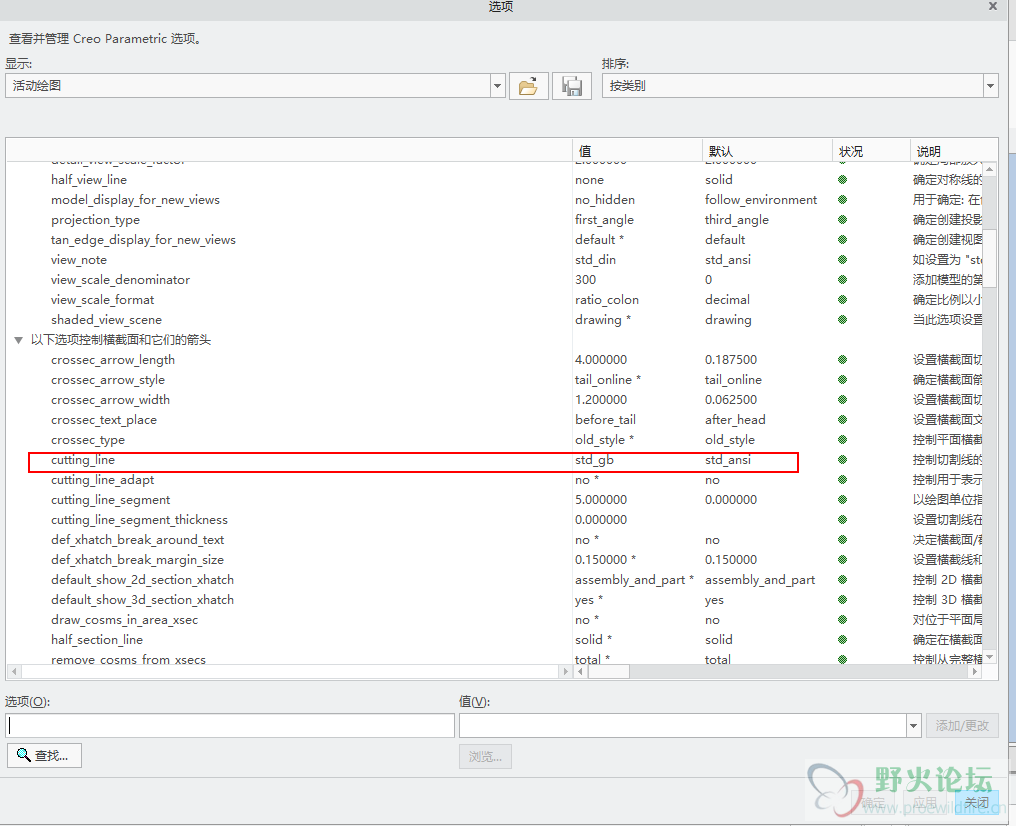Click the 值 column header
This screenshot has height=826, width=1016.
(637, 151)
